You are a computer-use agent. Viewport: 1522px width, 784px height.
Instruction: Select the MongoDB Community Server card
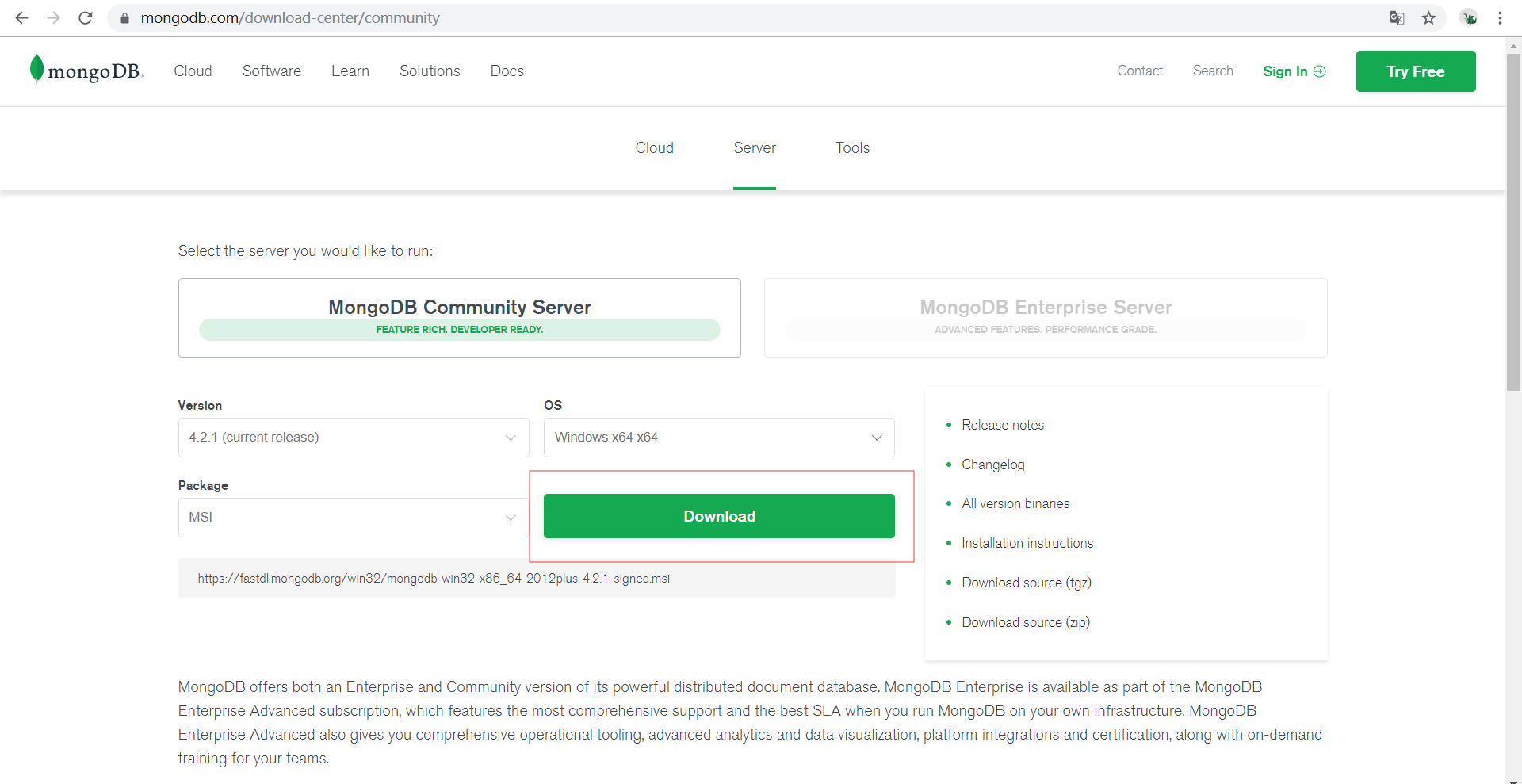[460, 318]
